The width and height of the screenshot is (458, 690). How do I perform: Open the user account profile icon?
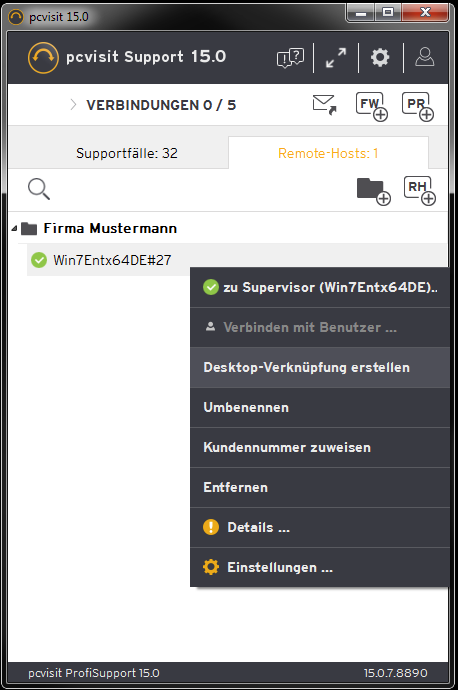click(425, 57)
